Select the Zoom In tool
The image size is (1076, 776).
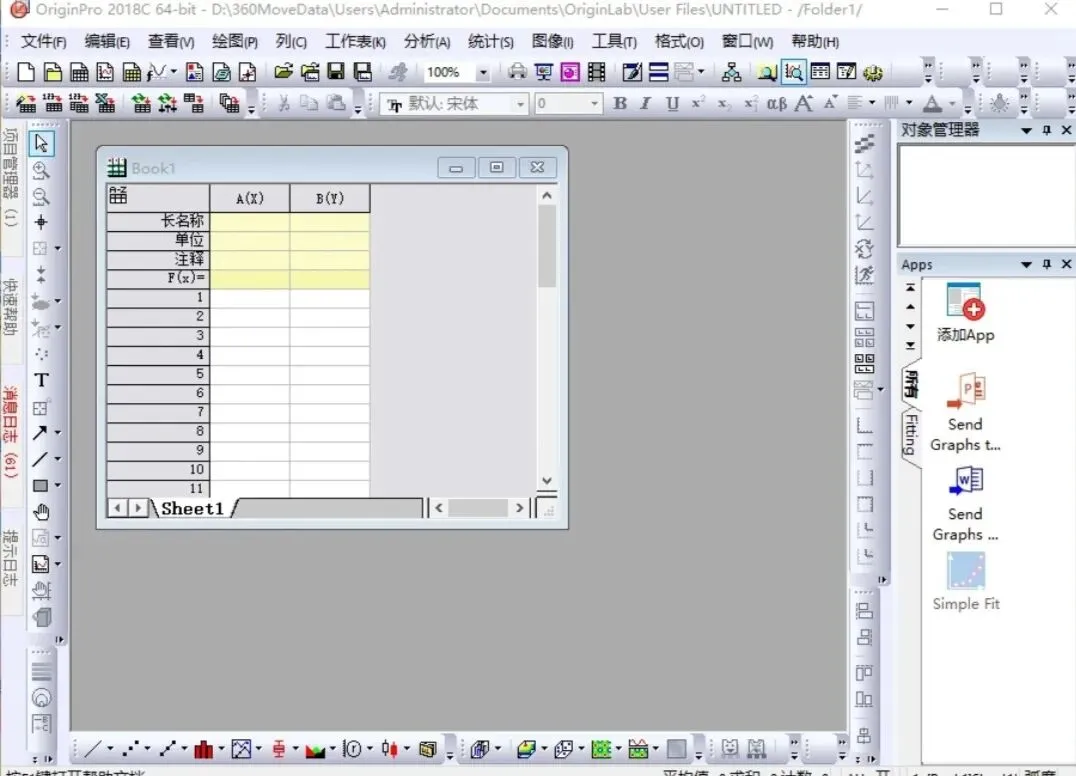(41, 170)
